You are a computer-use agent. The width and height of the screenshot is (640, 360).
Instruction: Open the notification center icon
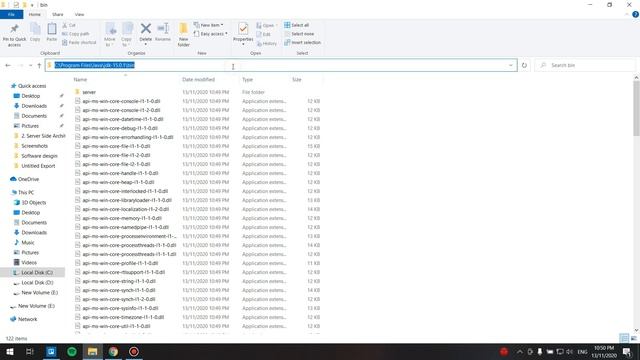(x=627, y=351)
